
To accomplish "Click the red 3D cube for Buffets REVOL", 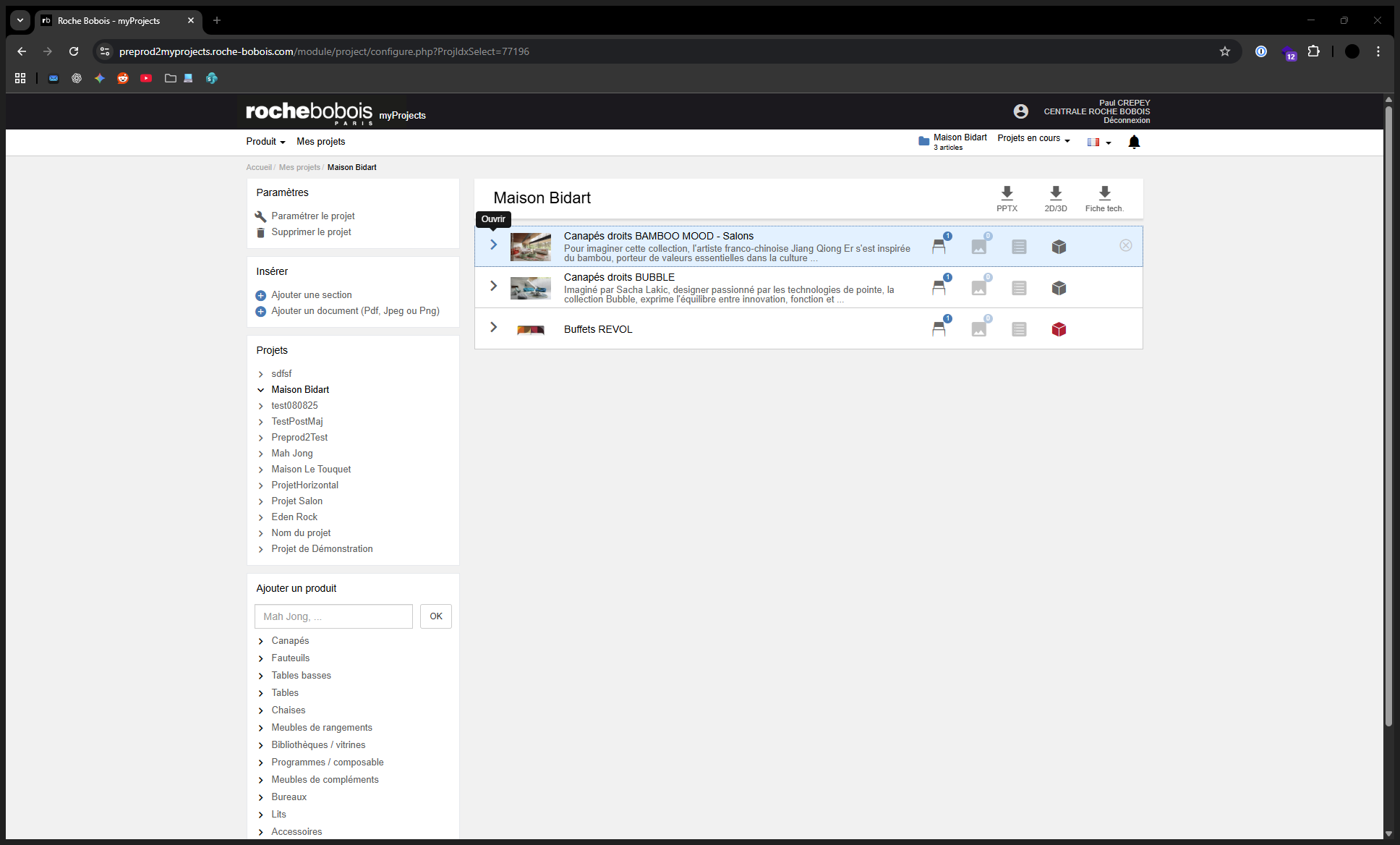I will [x=1059, y=329].
